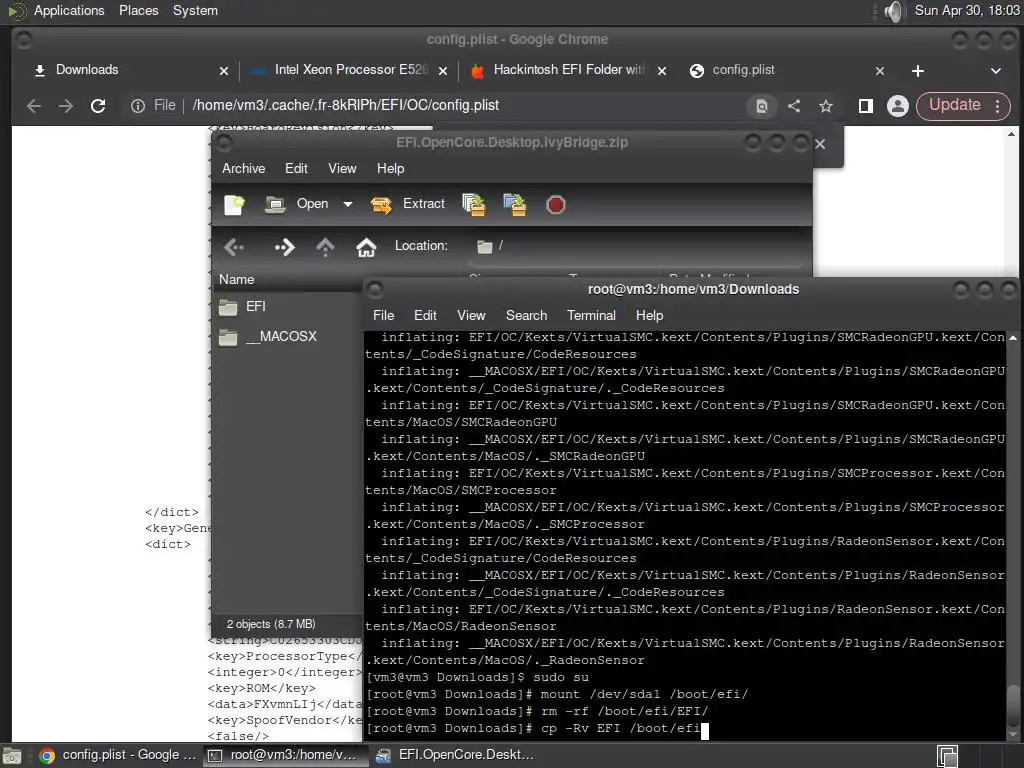The width and height of the screenshot is (1024, 768).
Task: Go back in Chrome
Action: point(34,106)
